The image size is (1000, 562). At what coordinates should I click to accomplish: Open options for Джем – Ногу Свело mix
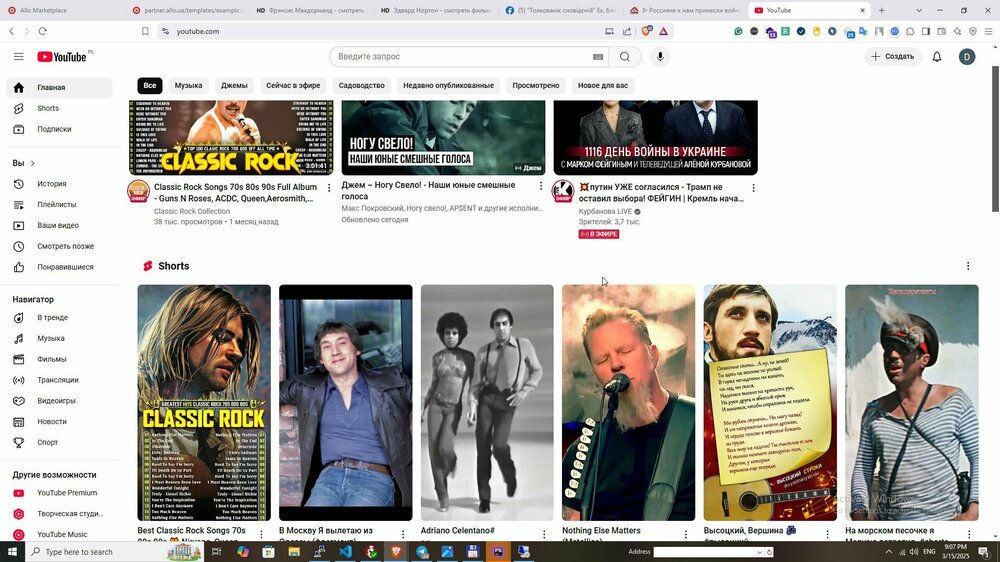point(541,186)
